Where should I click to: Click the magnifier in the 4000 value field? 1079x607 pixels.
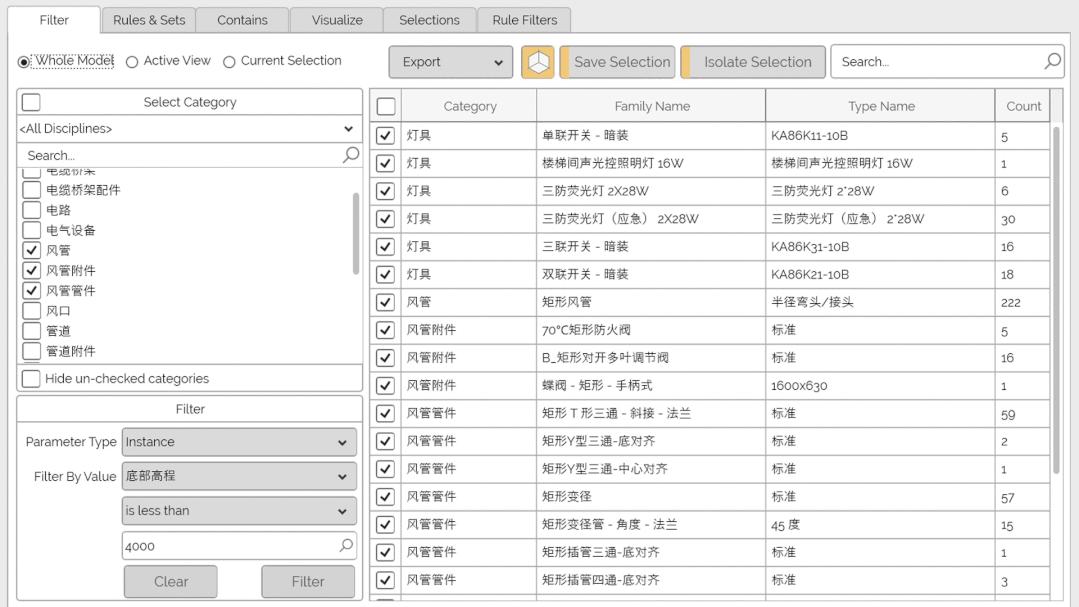pyautogui.click(x=346, y=546)
